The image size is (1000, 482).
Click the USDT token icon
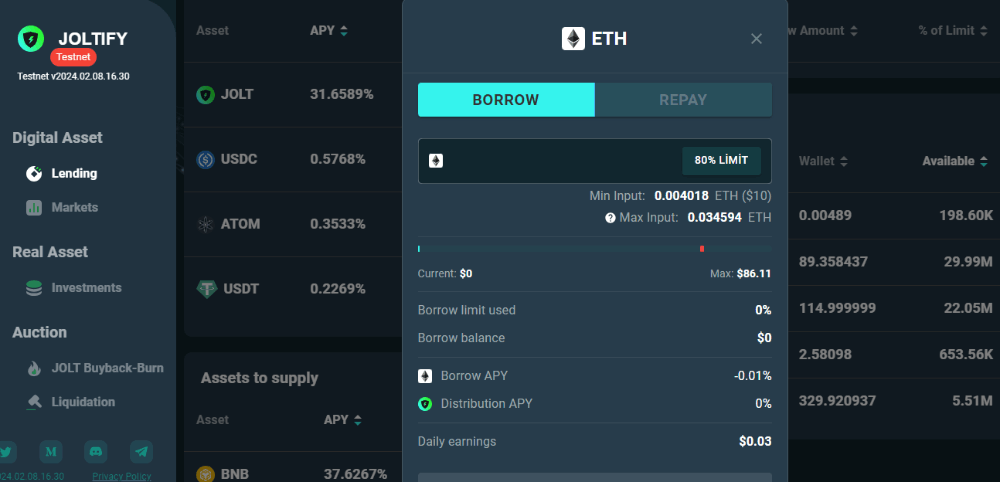click(x=207, y=289)
